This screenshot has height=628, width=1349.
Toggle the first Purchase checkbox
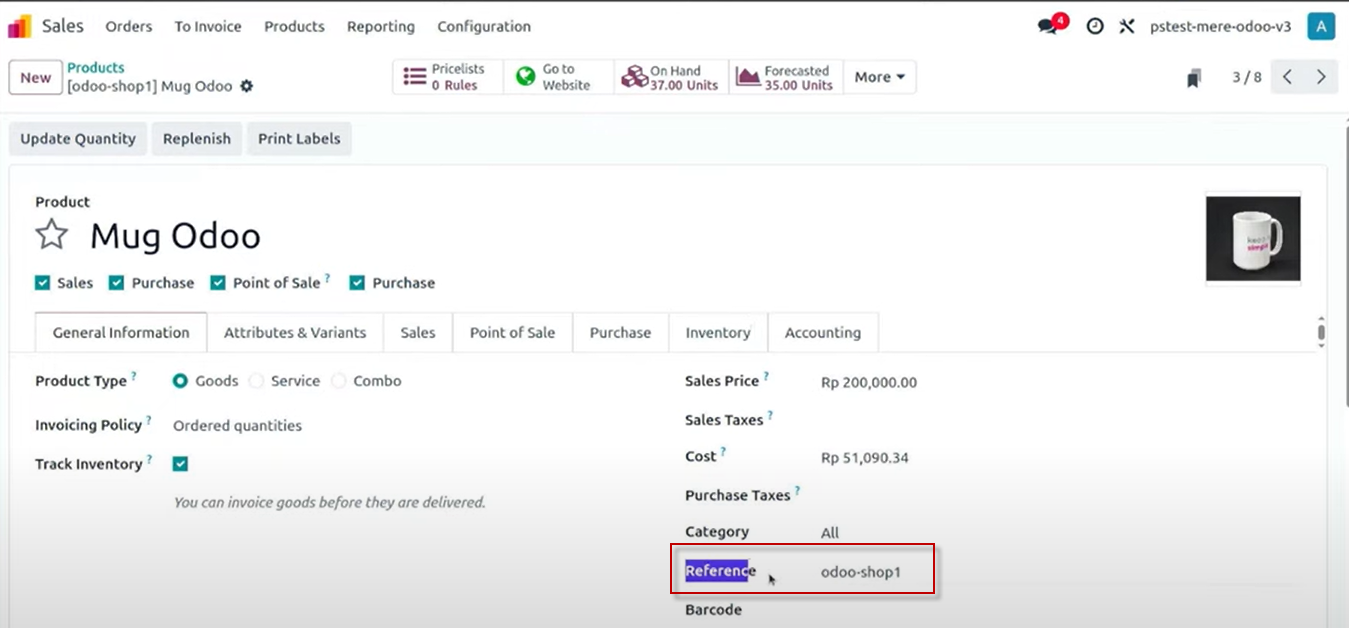116,283
